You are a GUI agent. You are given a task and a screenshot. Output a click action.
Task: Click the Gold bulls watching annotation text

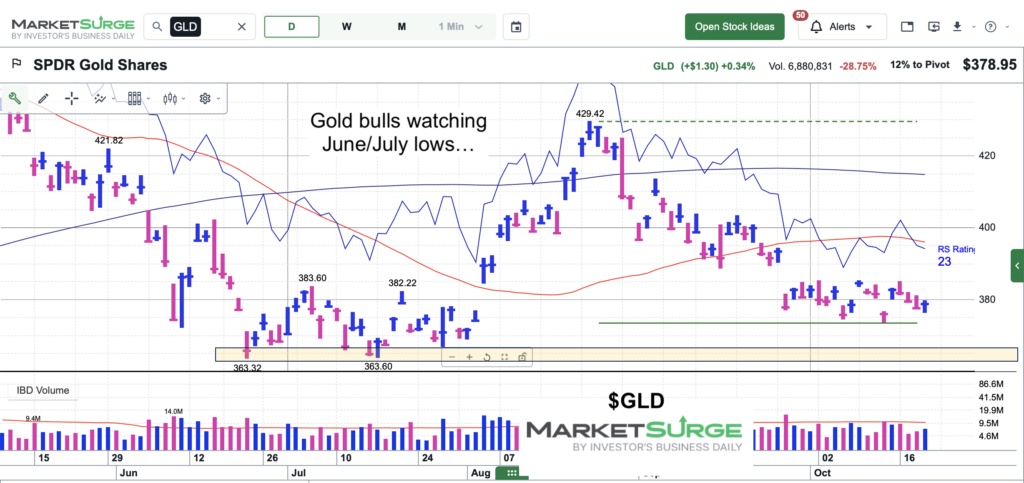point(398,132)
